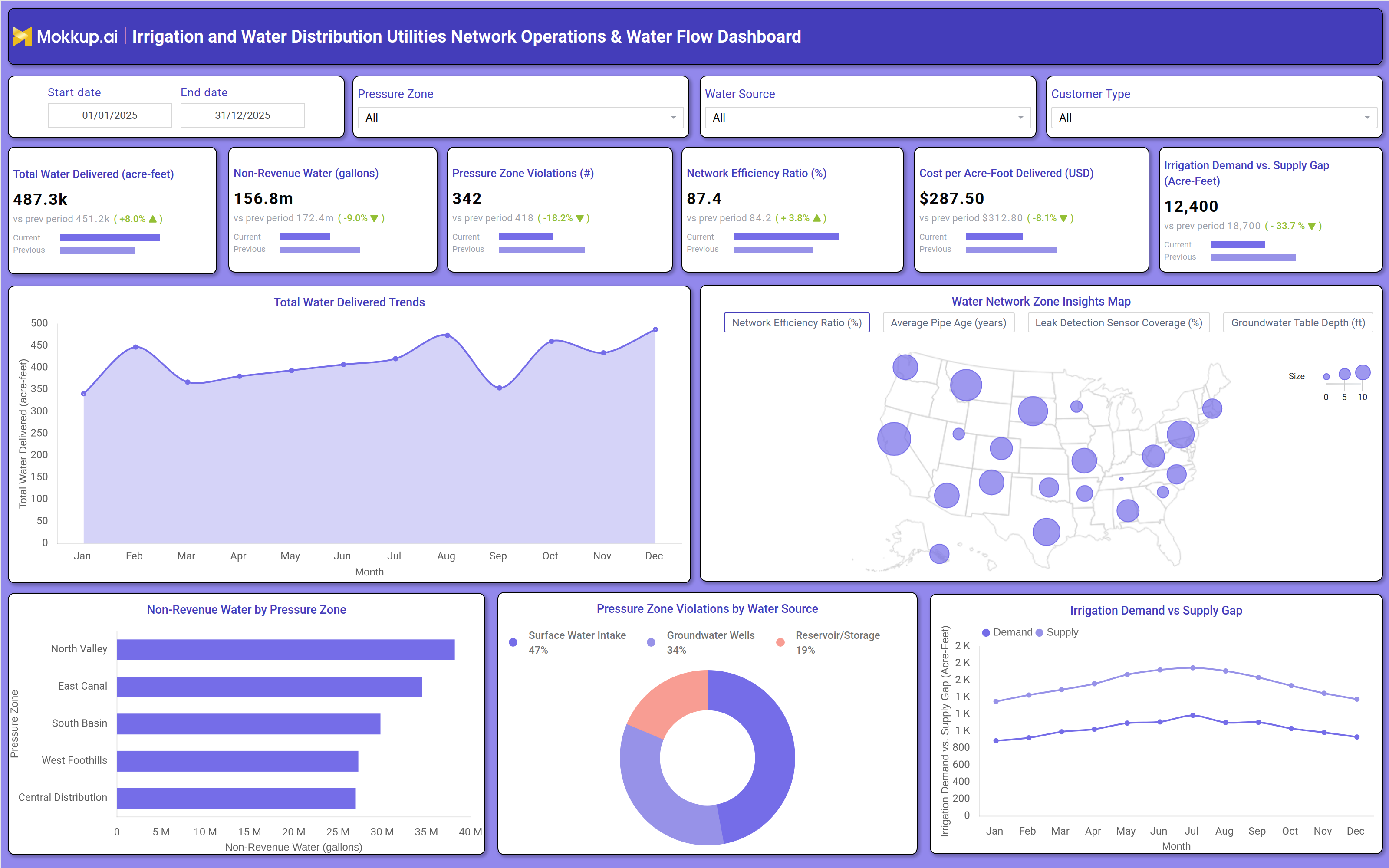Screen dimensions: 1389x868
Task: Click the Pressure Zone dropdown arrow
Action: [x=673, y=118]
